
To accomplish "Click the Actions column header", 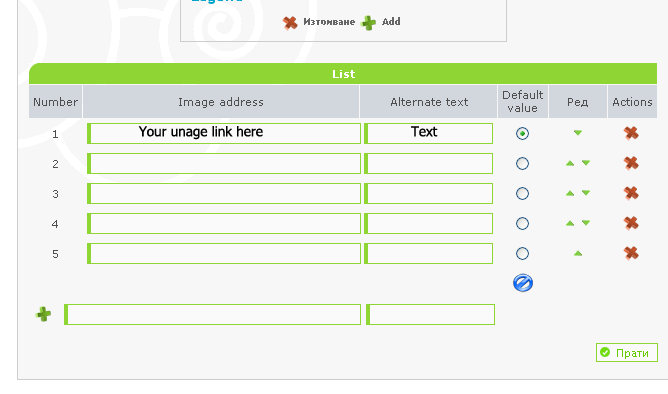I will click(x=632, y=102).
